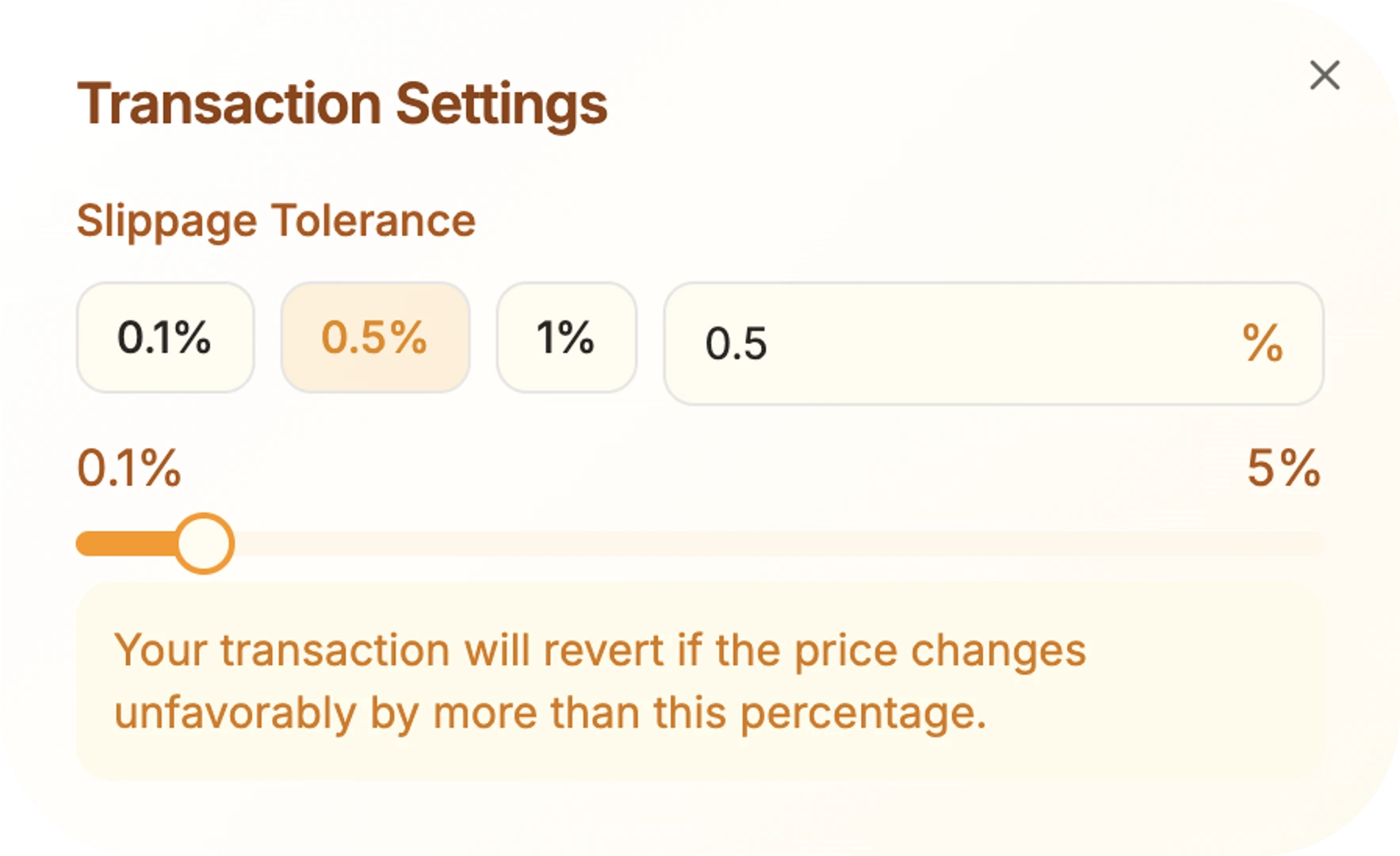Close the Transaction Settings dialog
The width and height of the screenshot is (1400, 856).
(1324, 76)
